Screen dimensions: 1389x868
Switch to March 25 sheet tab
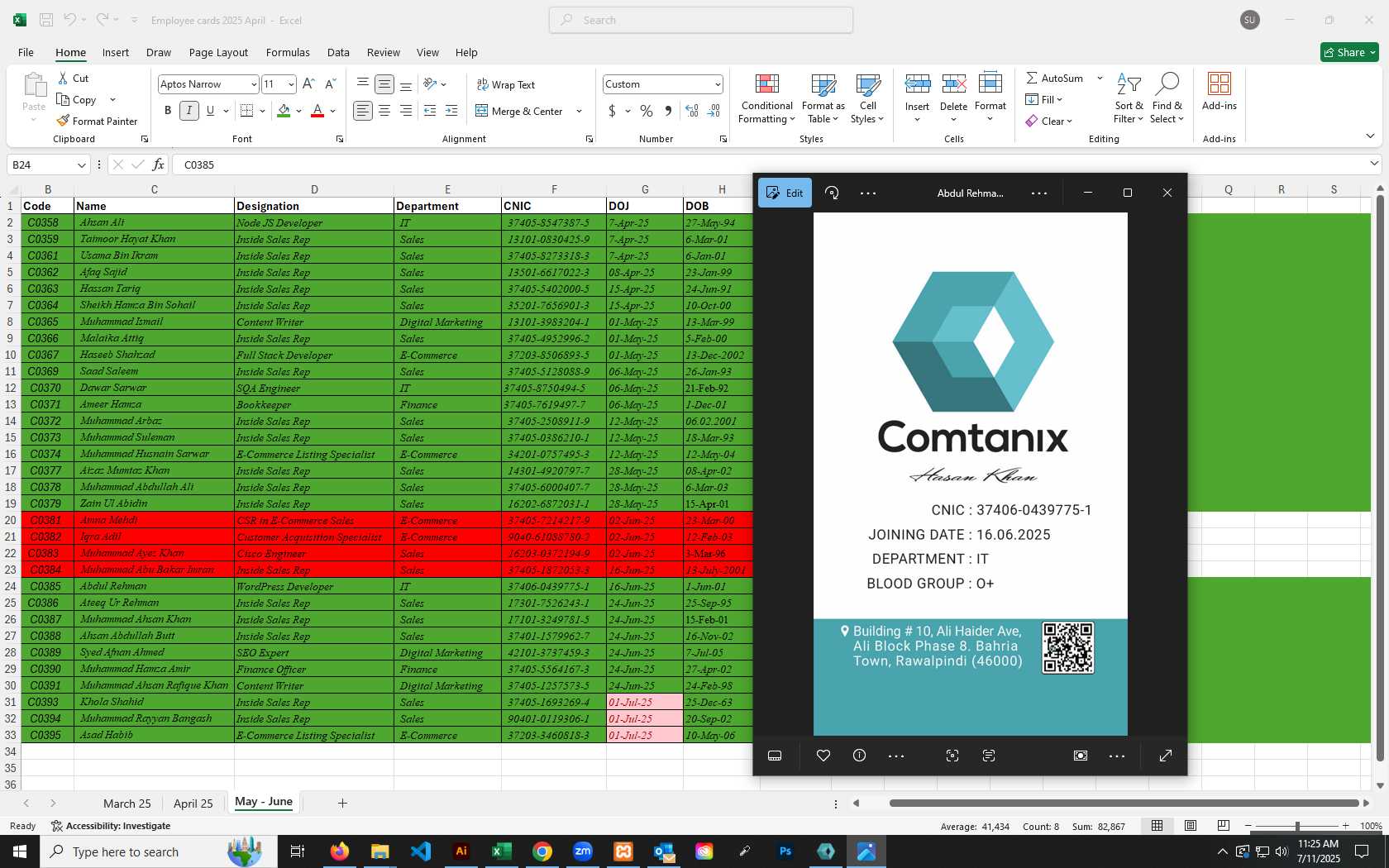pyautogui.click(x=127, y=804)
